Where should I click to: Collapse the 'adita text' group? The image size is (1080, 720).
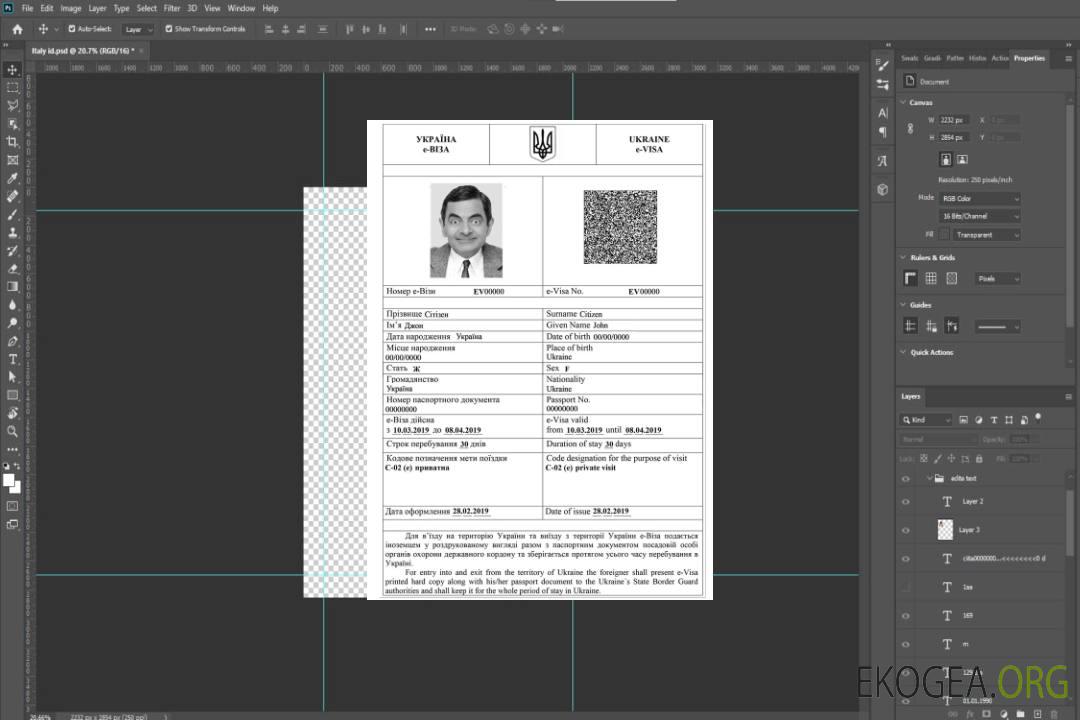pos(928,478)
